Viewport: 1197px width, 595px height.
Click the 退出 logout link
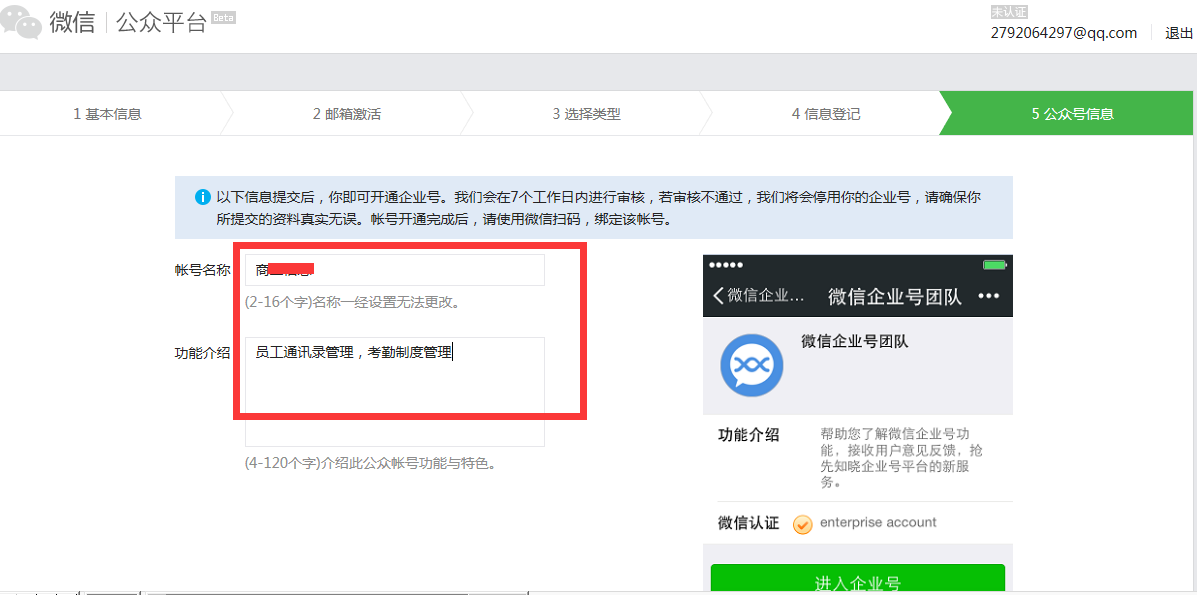coord(1179,33)
